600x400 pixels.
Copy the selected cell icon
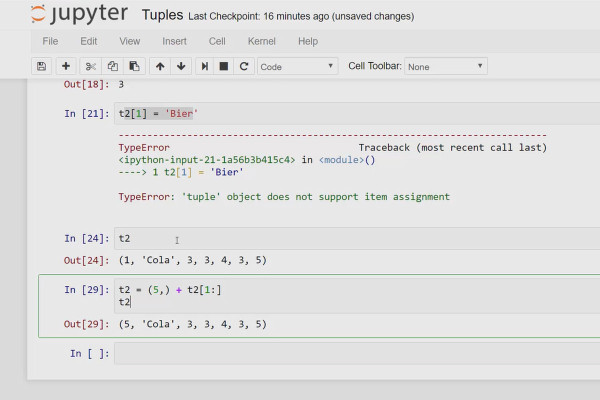pos(112,66)
